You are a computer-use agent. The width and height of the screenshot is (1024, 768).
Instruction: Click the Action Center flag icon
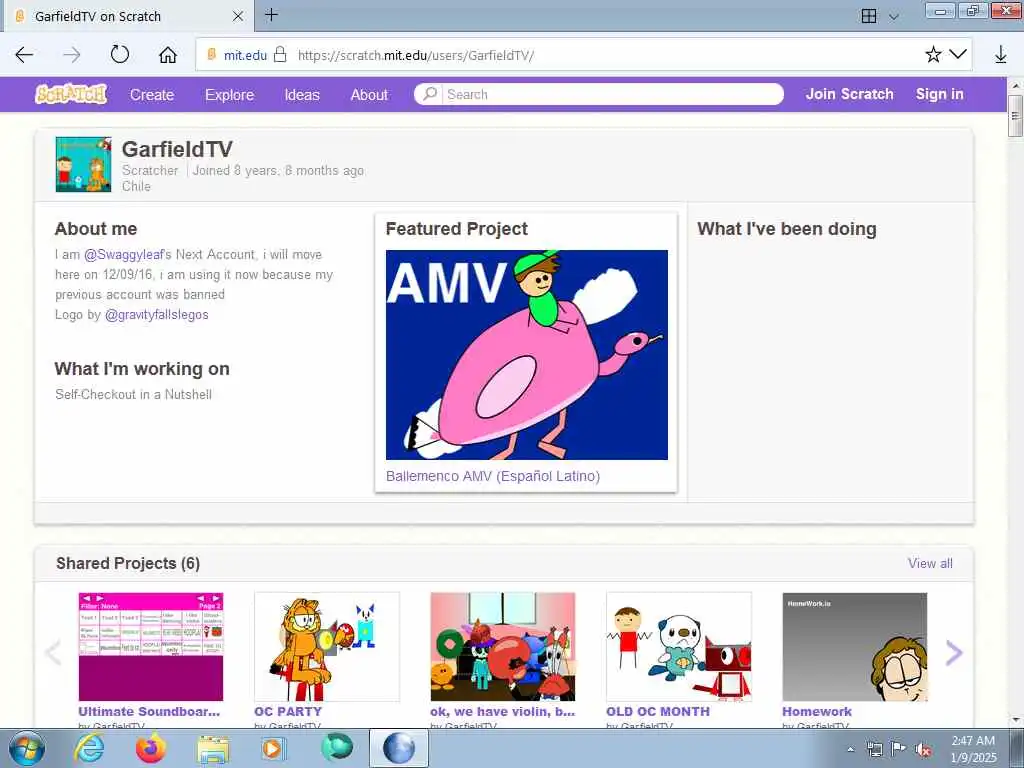[x=899, y=749]
